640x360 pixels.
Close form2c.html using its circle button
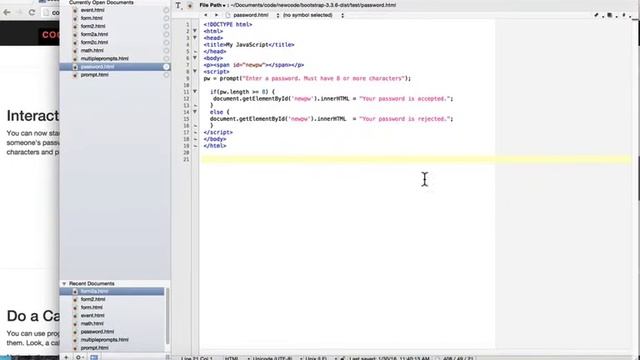point(166,42)
